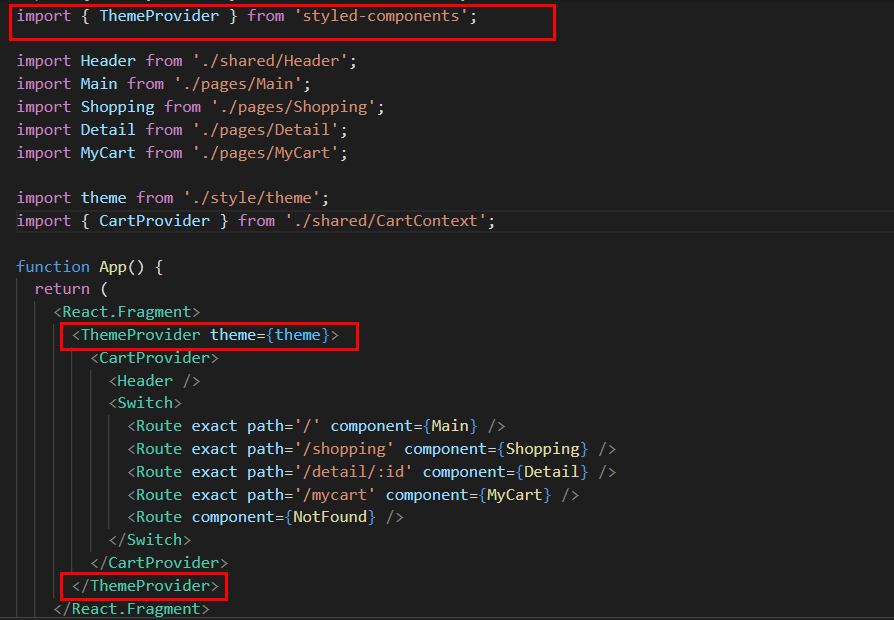Click ThemeProvider in the top import line
Image resolution: width=894 pixels, height=620 pixels.
pyautogui.click(x=159, y=16)
